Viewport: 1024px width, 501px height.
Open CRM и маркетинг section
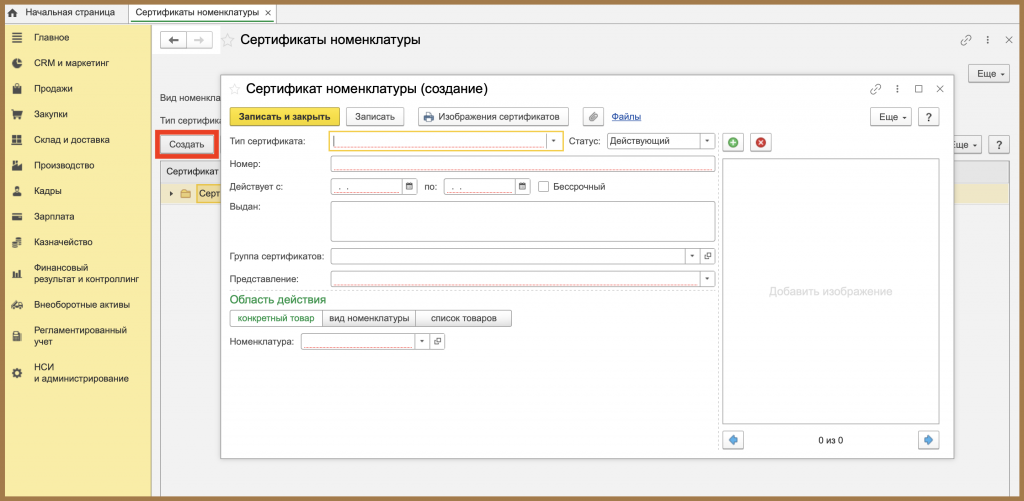point(71,63)
